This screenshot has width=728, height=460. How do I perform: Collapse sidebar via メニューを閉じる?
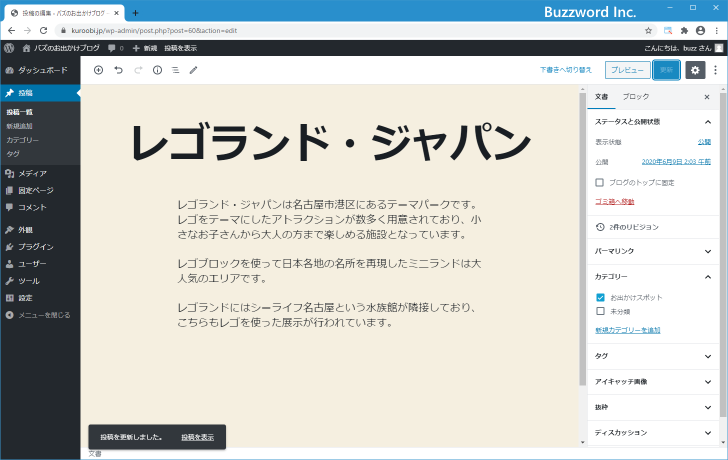coord(40,315)
